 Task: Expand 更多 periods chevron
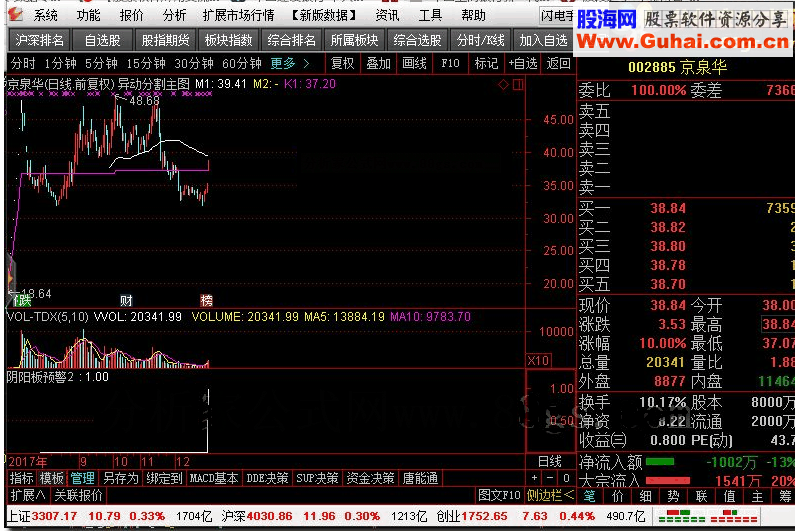(306, 63)
